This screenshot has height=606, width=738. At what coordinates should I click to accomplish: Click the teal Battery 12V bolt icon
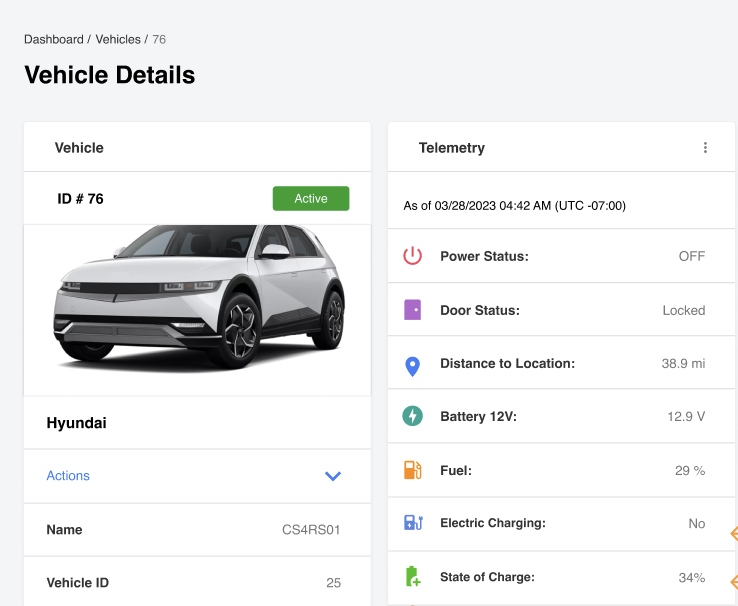(412, 416)
